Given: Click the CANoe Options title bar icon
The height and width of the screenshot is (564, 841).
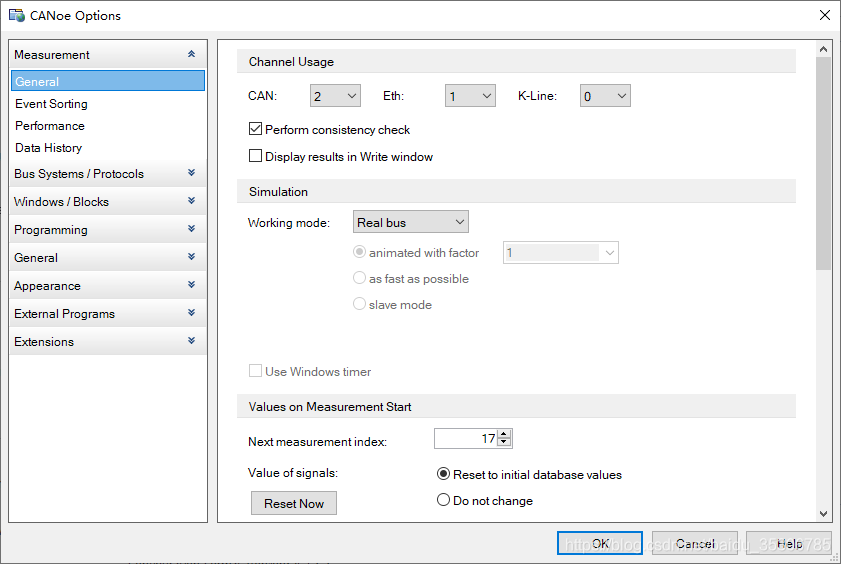Looking at the screenshot, I should point(17,15).
